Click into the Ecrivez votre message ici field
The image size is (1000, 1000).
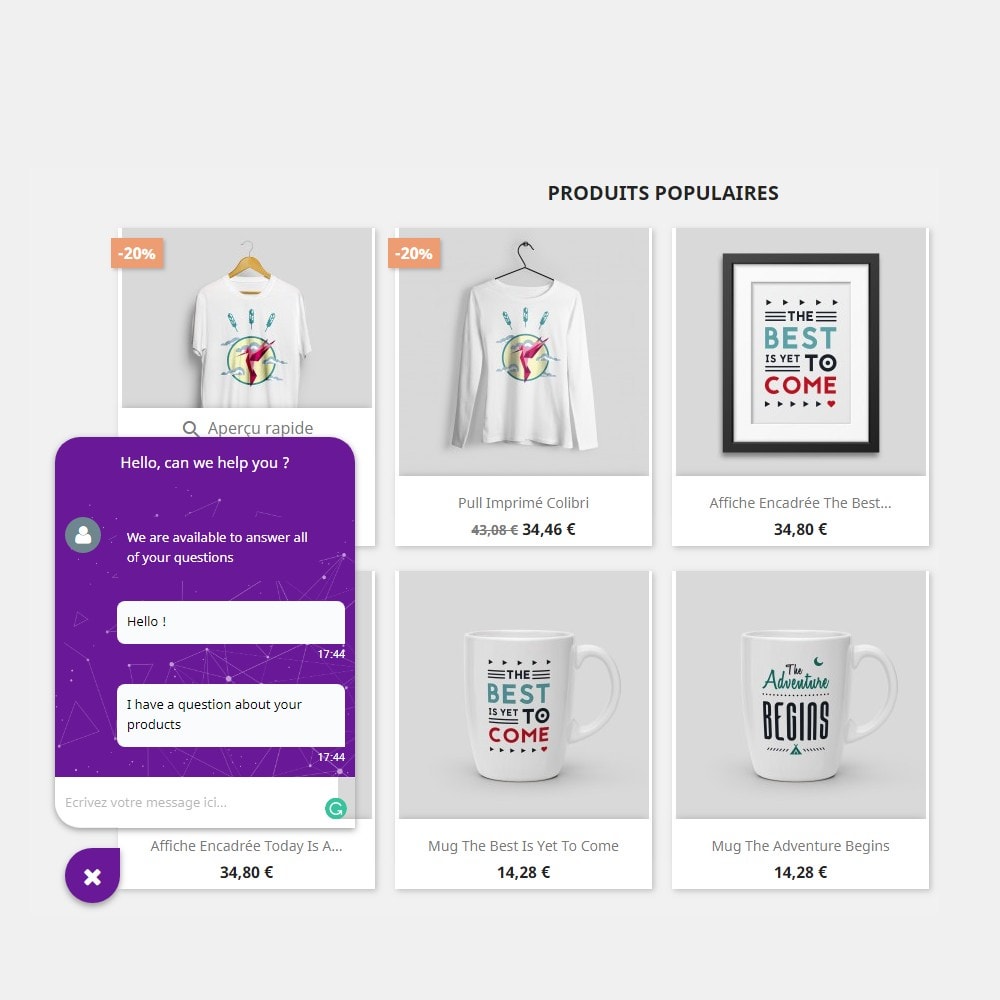(191, 802)
